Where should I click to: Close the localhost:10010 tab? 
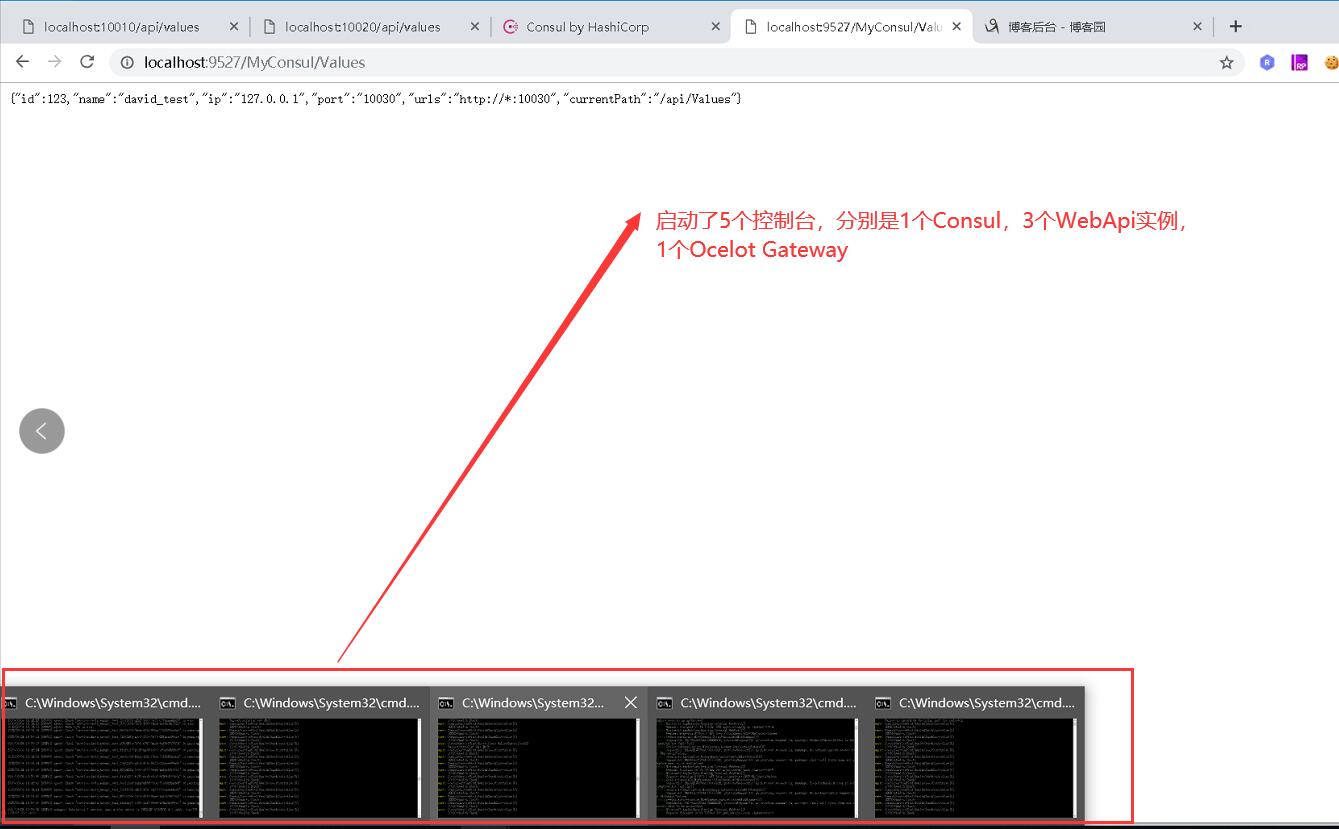pos(233,27)
